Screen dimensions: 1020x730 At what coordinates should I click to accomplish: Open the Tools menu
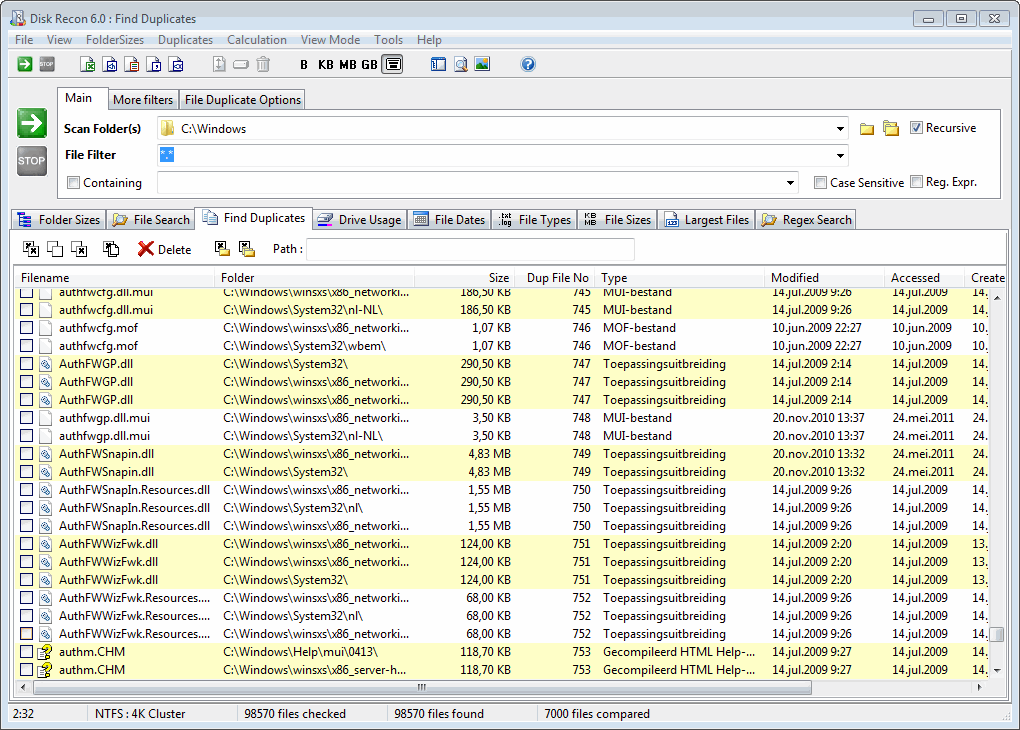click(388, 40)
